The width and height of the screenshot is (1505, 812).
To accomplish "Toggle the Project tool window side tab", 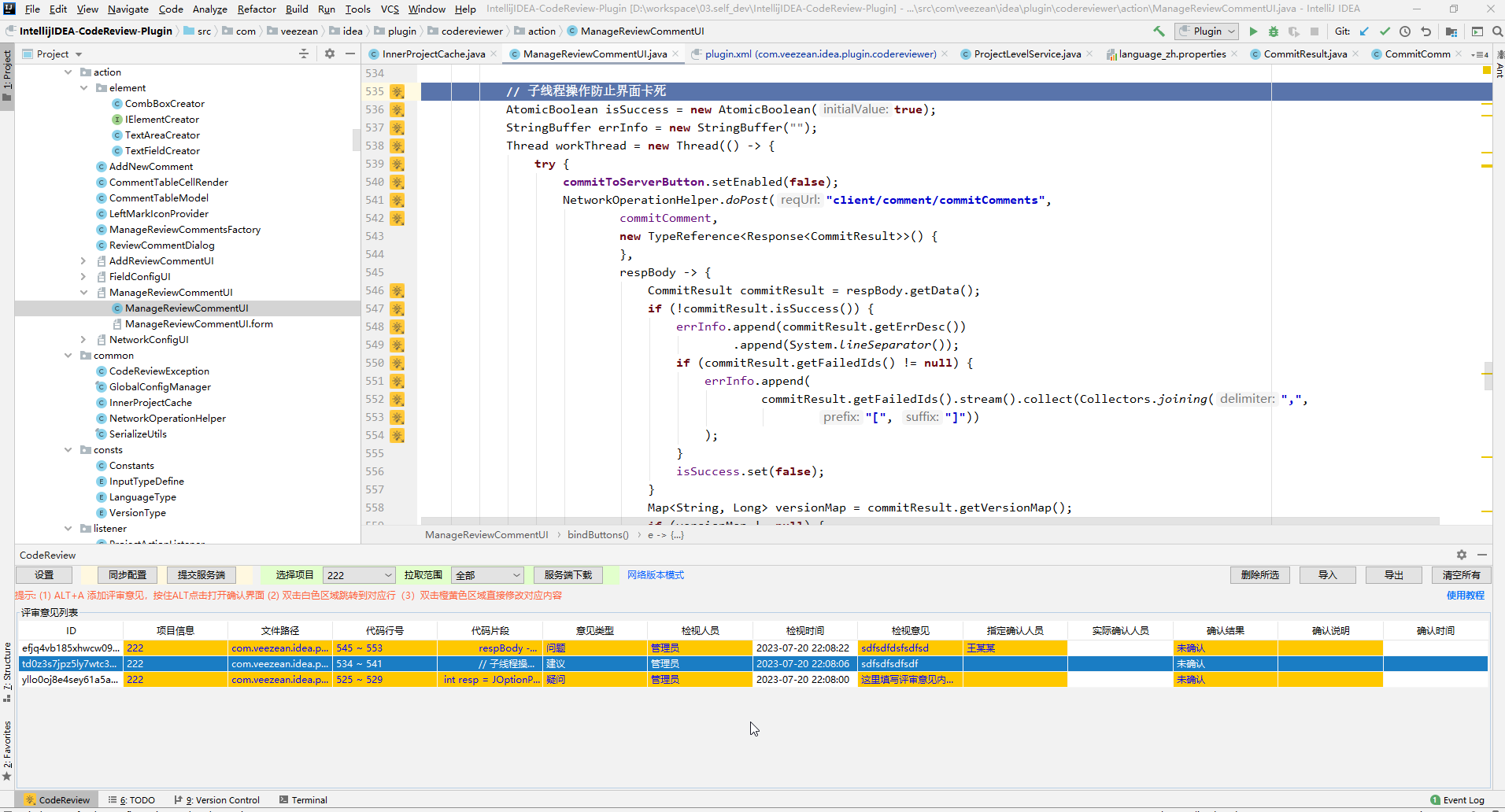I will tap(7, 76).
